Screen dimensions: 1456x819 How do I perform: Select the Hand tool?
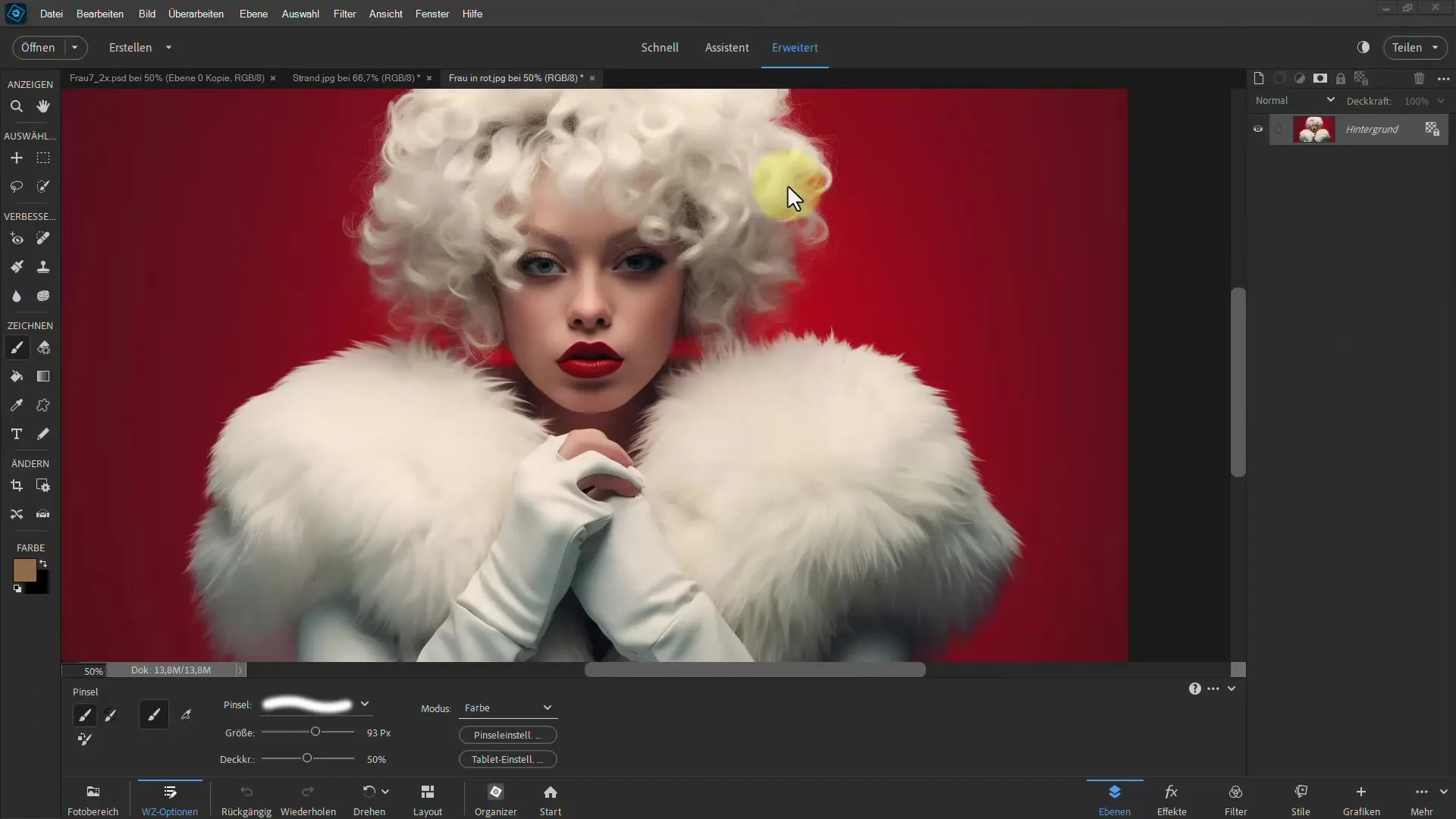tap(43, 107)
